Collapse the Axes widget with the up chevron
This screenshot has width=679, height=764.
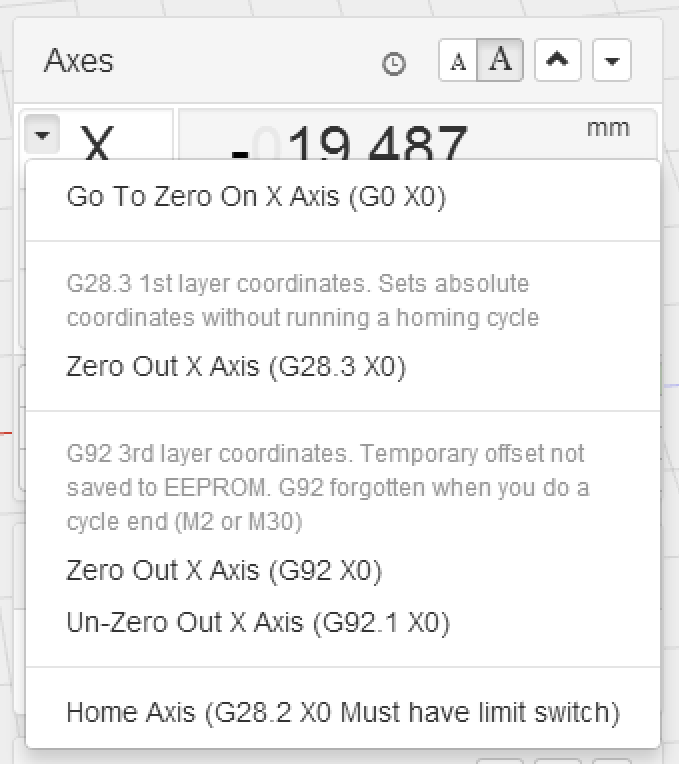pos(558,61)
